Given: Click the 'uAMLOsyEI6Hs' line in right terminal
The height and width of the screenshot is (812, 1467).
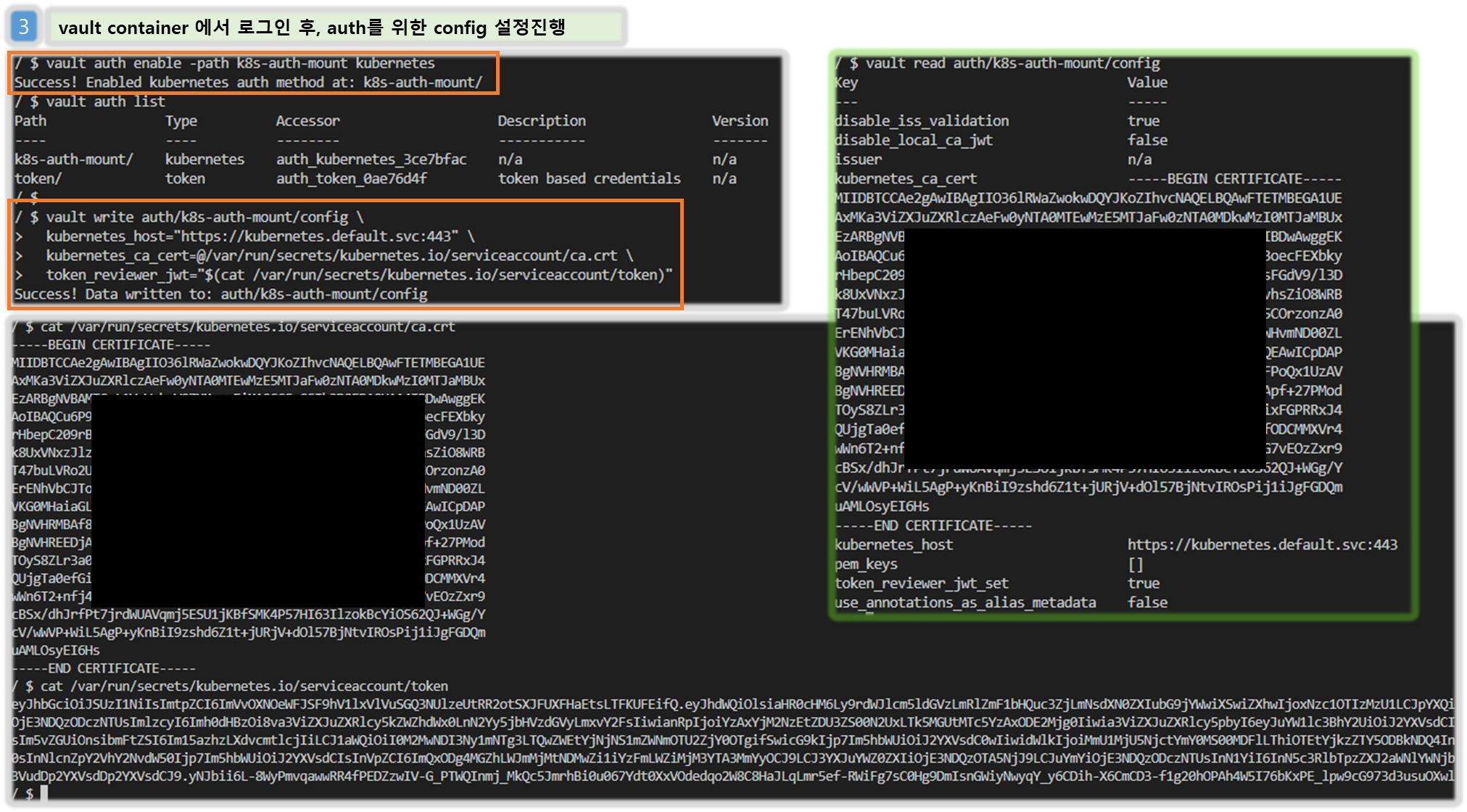Looking at the screenshot, I should [882, 506].
